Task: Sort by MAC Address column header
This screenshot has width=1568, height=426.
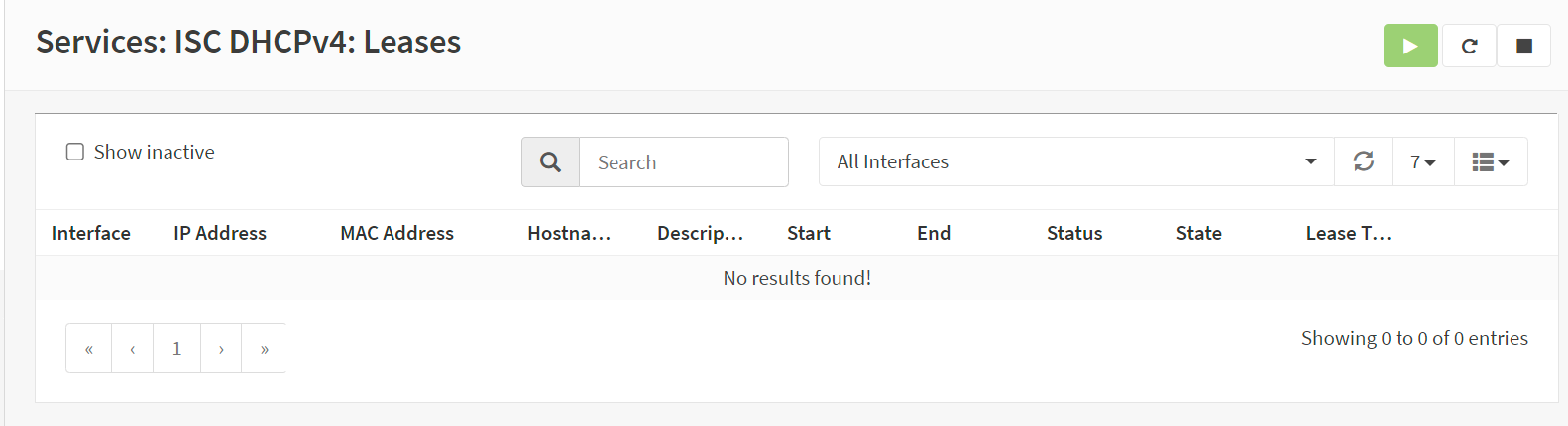Action: pos(396,233)
